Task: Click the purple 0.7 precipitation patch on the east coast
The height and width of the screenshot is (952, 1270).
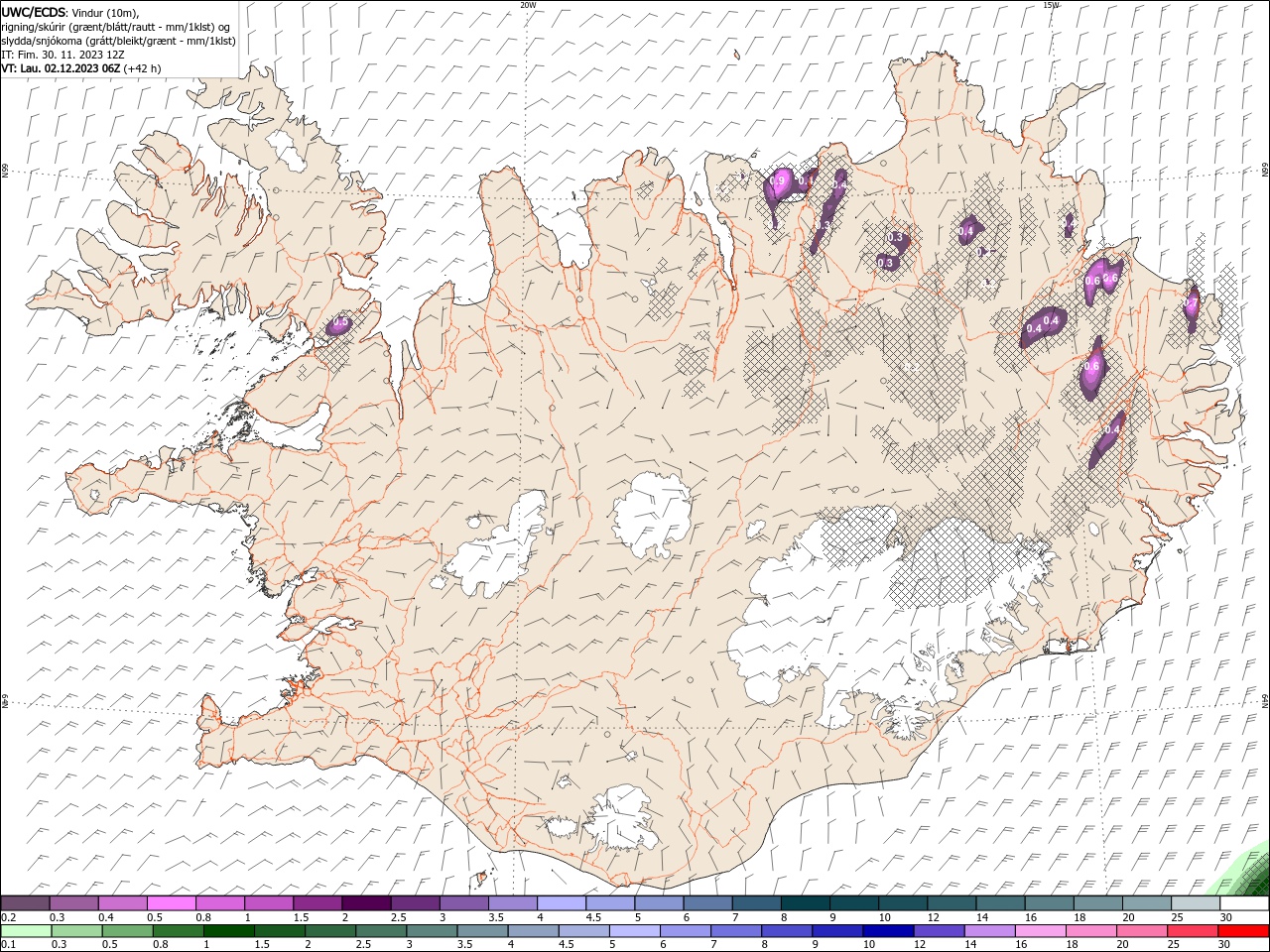Action: pos(1192,309)
